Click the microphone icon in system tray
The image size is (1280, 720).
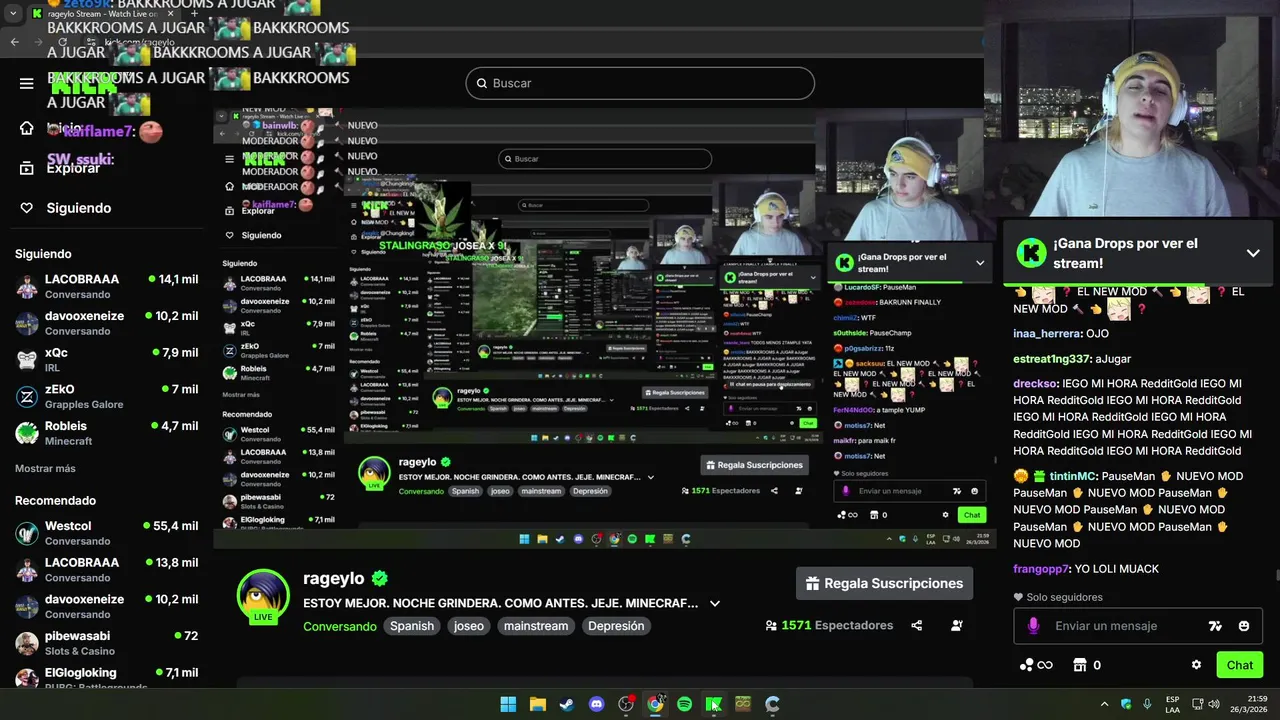(x=1147, y=704)
